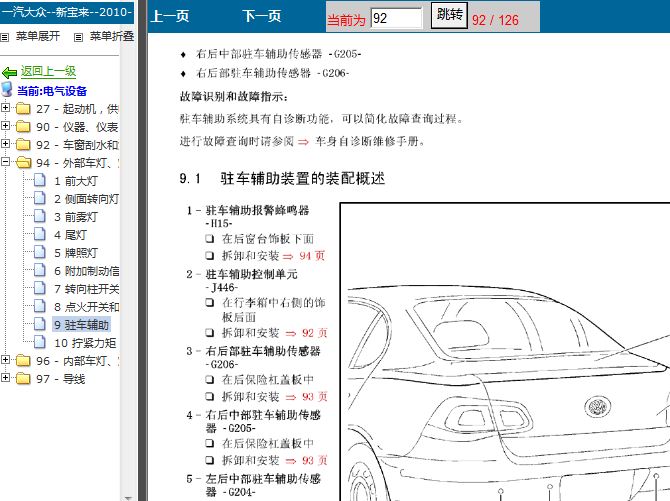The height and width of the screenshot is (501, 670).
Task: Open tree item 97 - 导线
Action: click(61, 379)
